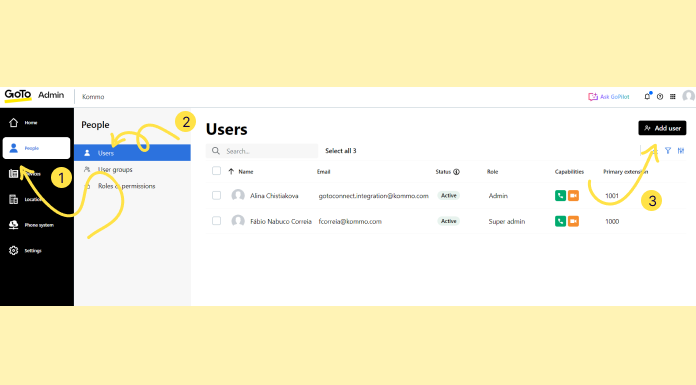
Task: Click the Capabilities column header
Action: tap(569, 172)
